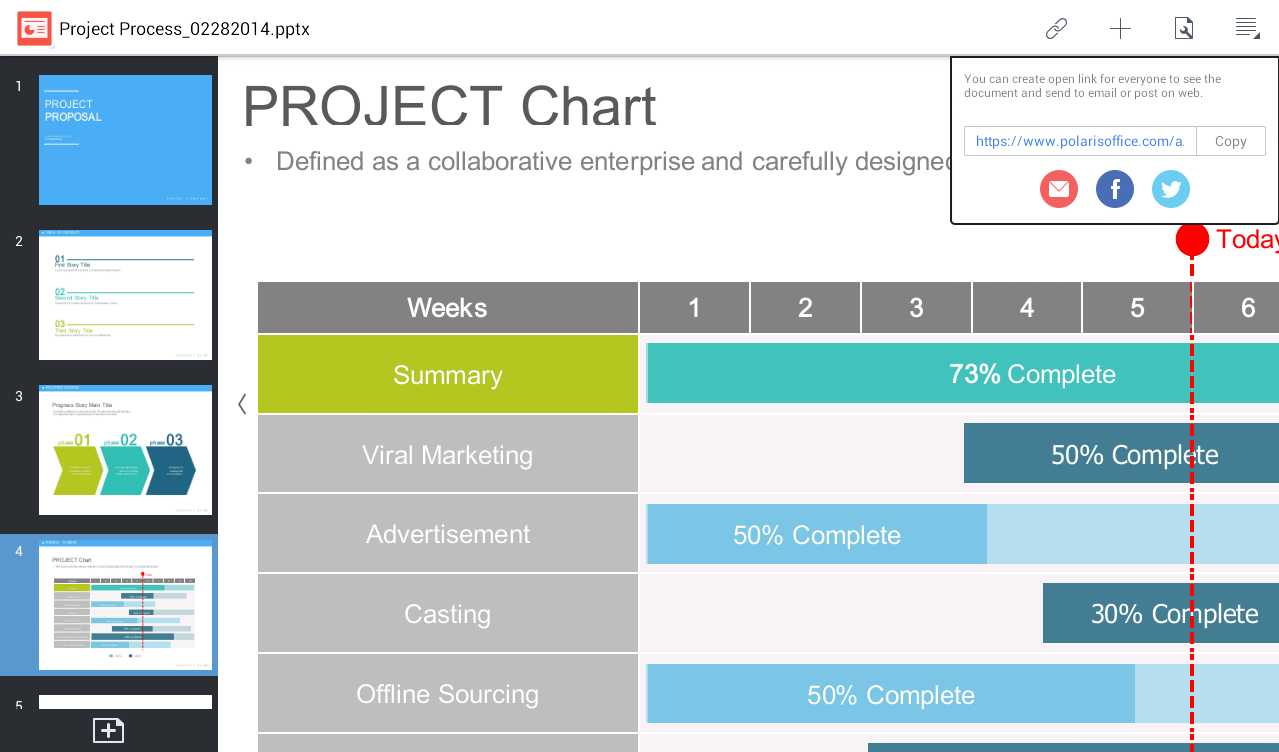Open the document tools wrench icon
This screenshot has width=1279, height=752.
click(1184, 28)
